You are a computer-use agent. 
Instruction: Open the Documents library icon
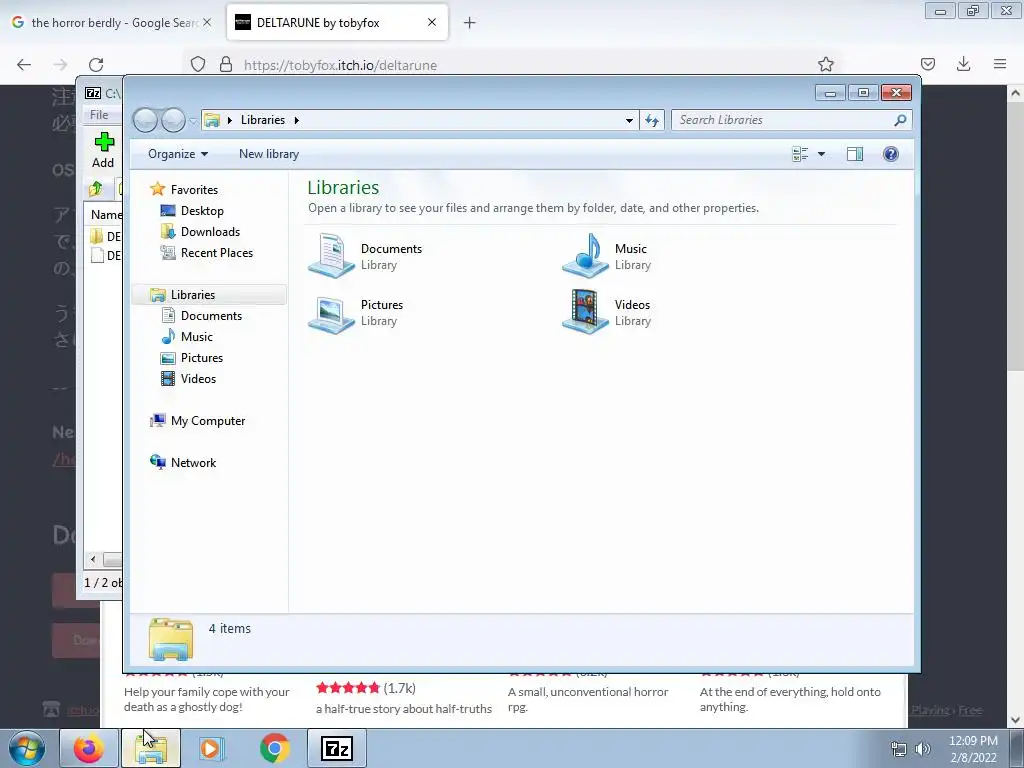332,256
